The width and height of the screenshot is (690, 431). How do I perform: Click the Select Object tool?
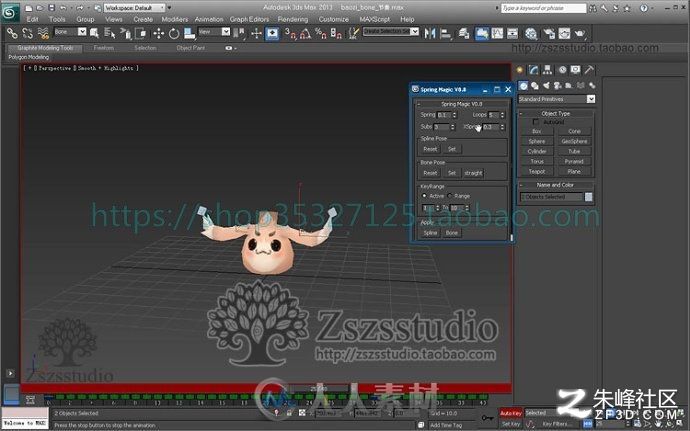[94, 33]
